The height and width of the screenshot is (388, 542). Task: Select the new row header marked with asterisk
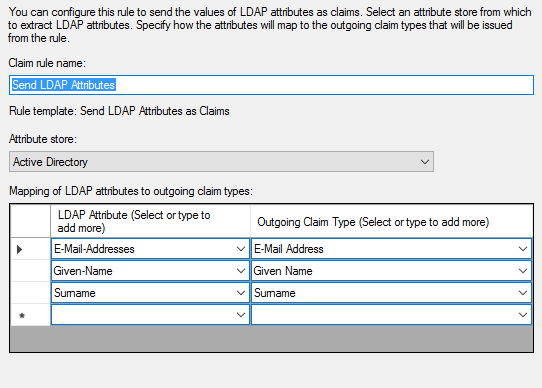(x=30, y=315)
